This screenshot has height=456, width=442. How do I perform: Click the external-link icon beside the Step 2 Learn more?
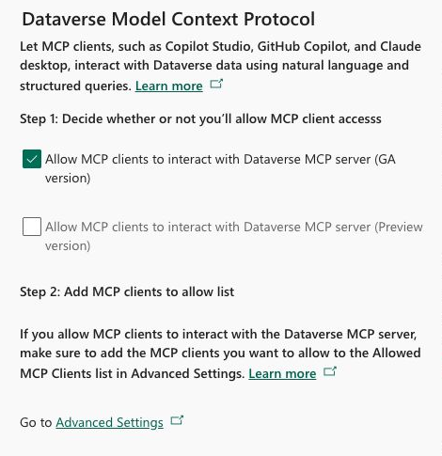tap(330, 371)
